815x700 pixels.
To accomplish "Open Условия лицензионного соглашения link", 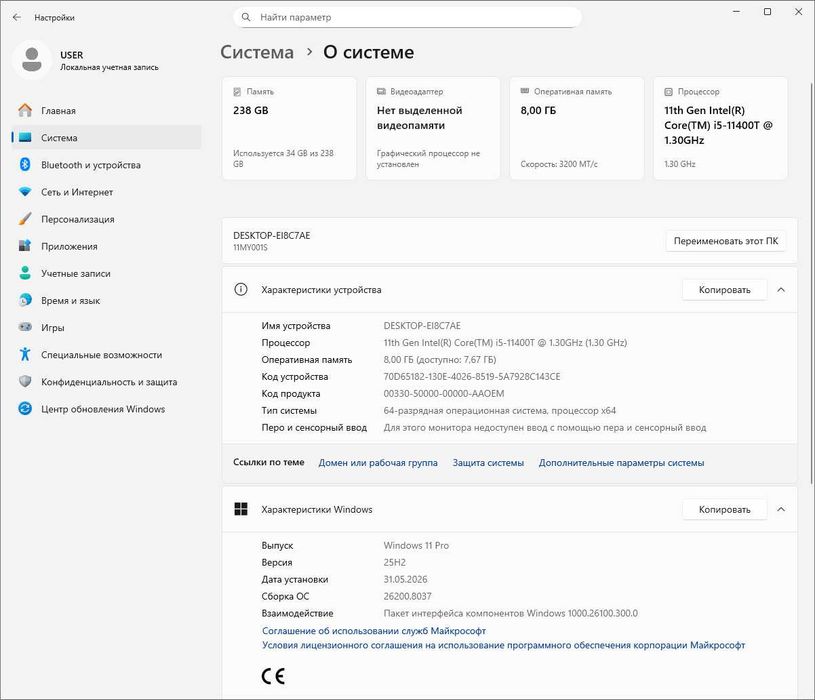I will 503,645.
